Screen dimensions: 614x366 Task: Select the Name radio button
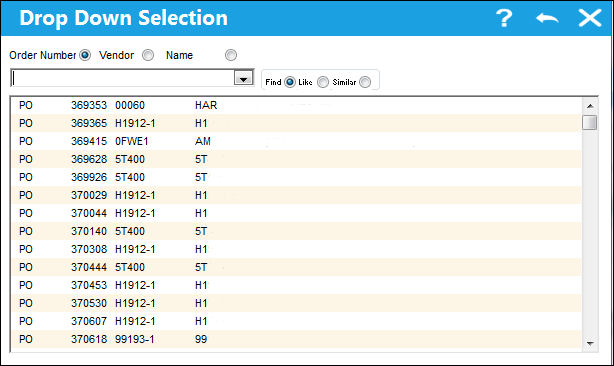(231, 55)
